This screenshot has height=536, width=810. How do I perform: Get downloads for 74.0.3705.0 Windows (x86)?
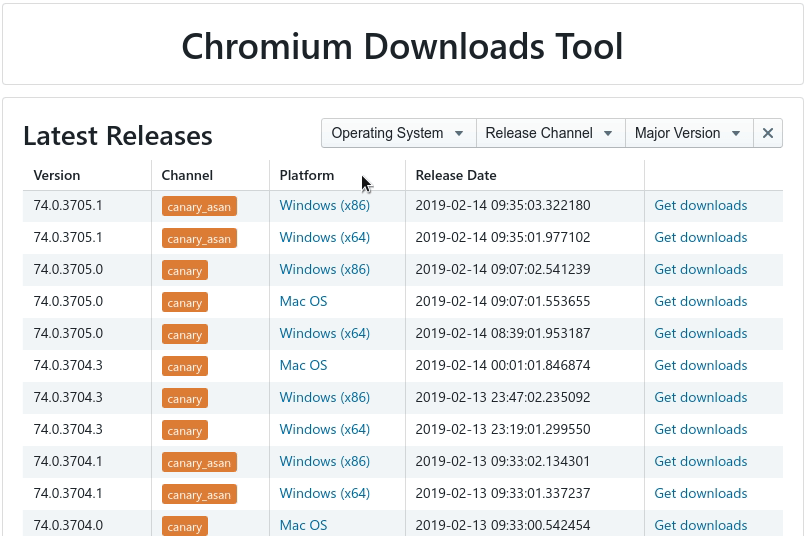coord(700,270)
